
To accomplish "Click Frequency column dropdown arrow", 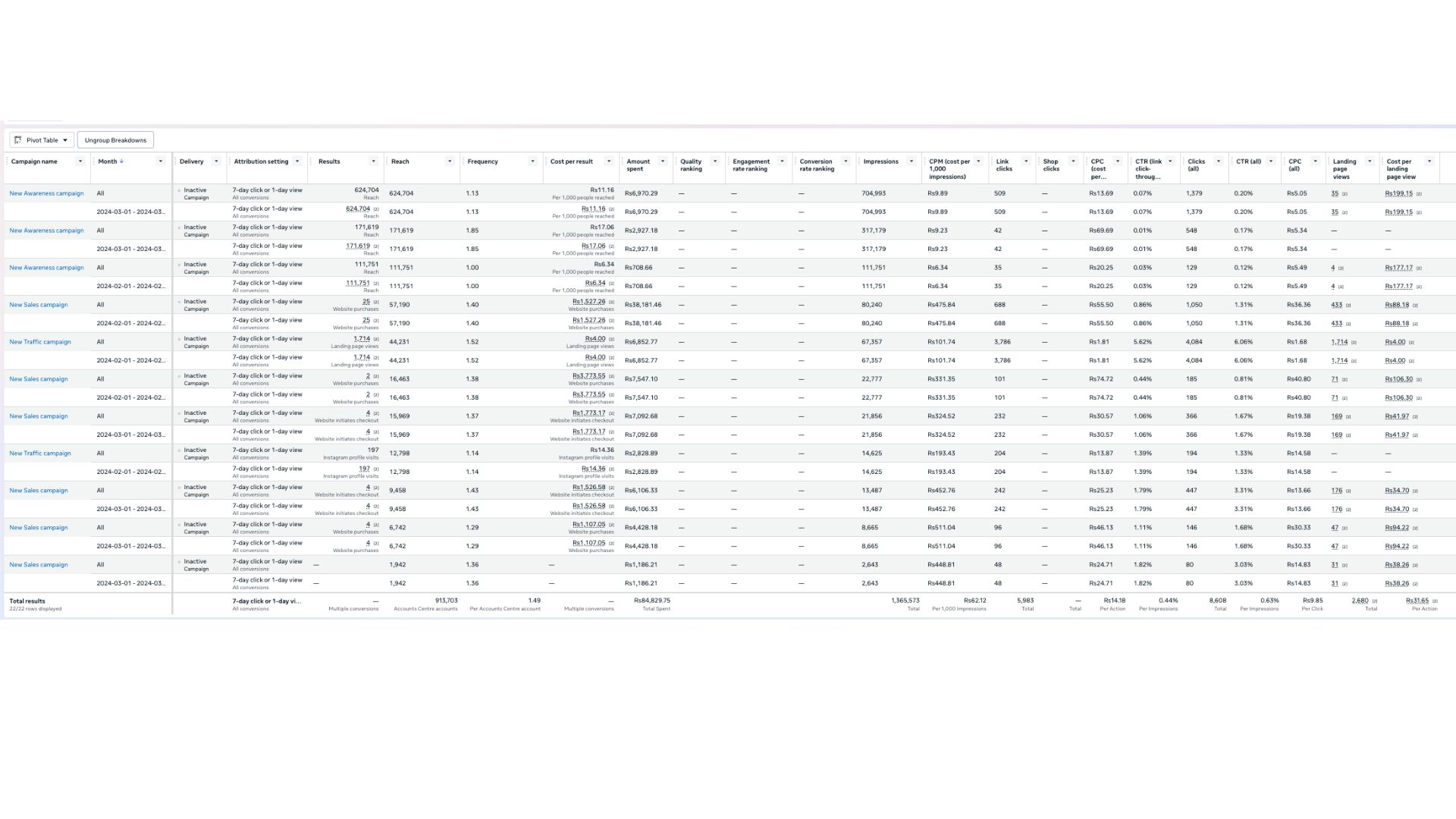I will tap(532, 162).
